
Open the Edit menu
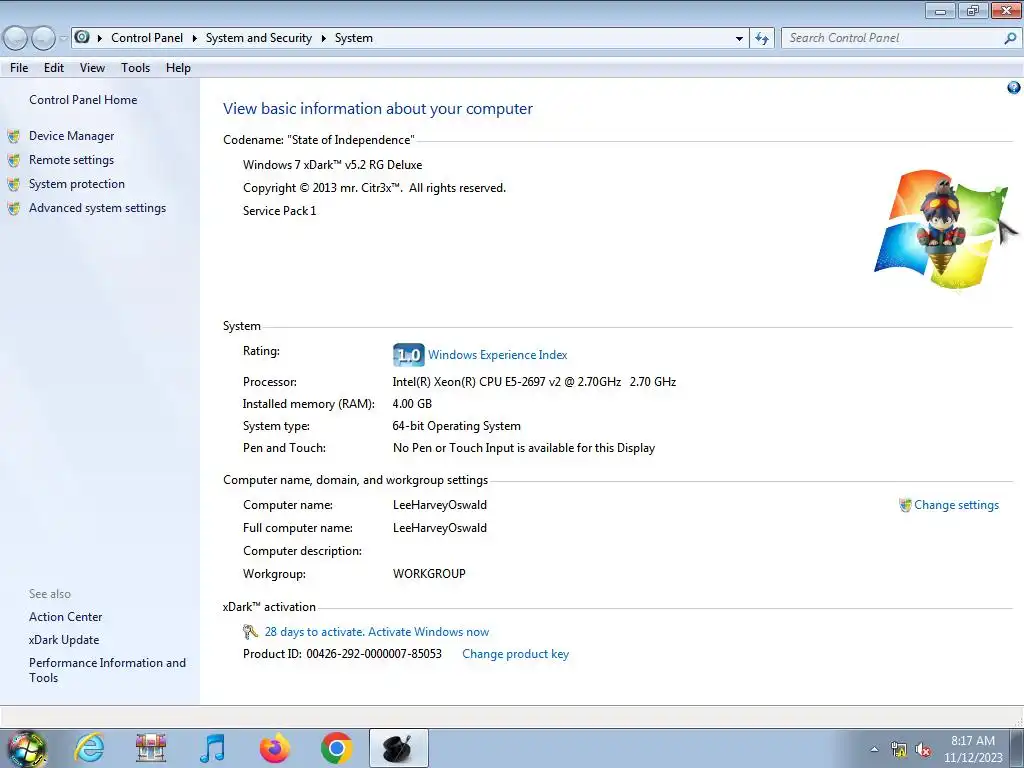pos(54,68)
